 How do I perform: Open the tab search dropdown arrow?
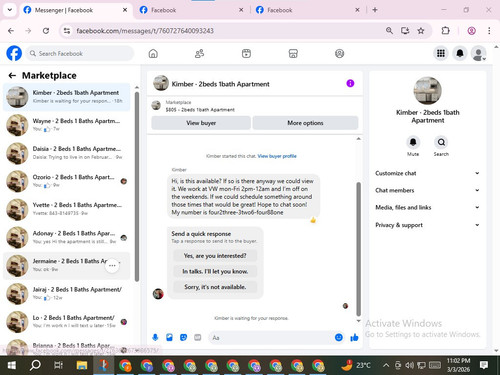coord(10,10)
